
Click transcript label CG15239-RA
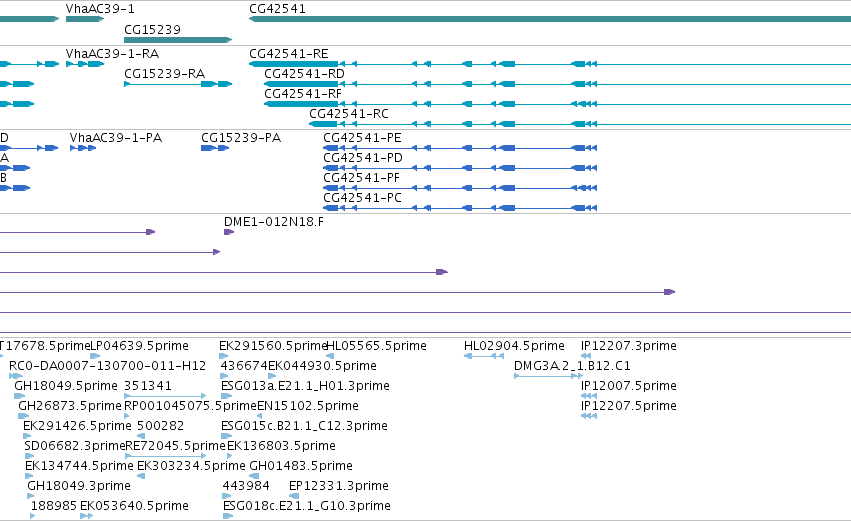(x=164, y=74)
